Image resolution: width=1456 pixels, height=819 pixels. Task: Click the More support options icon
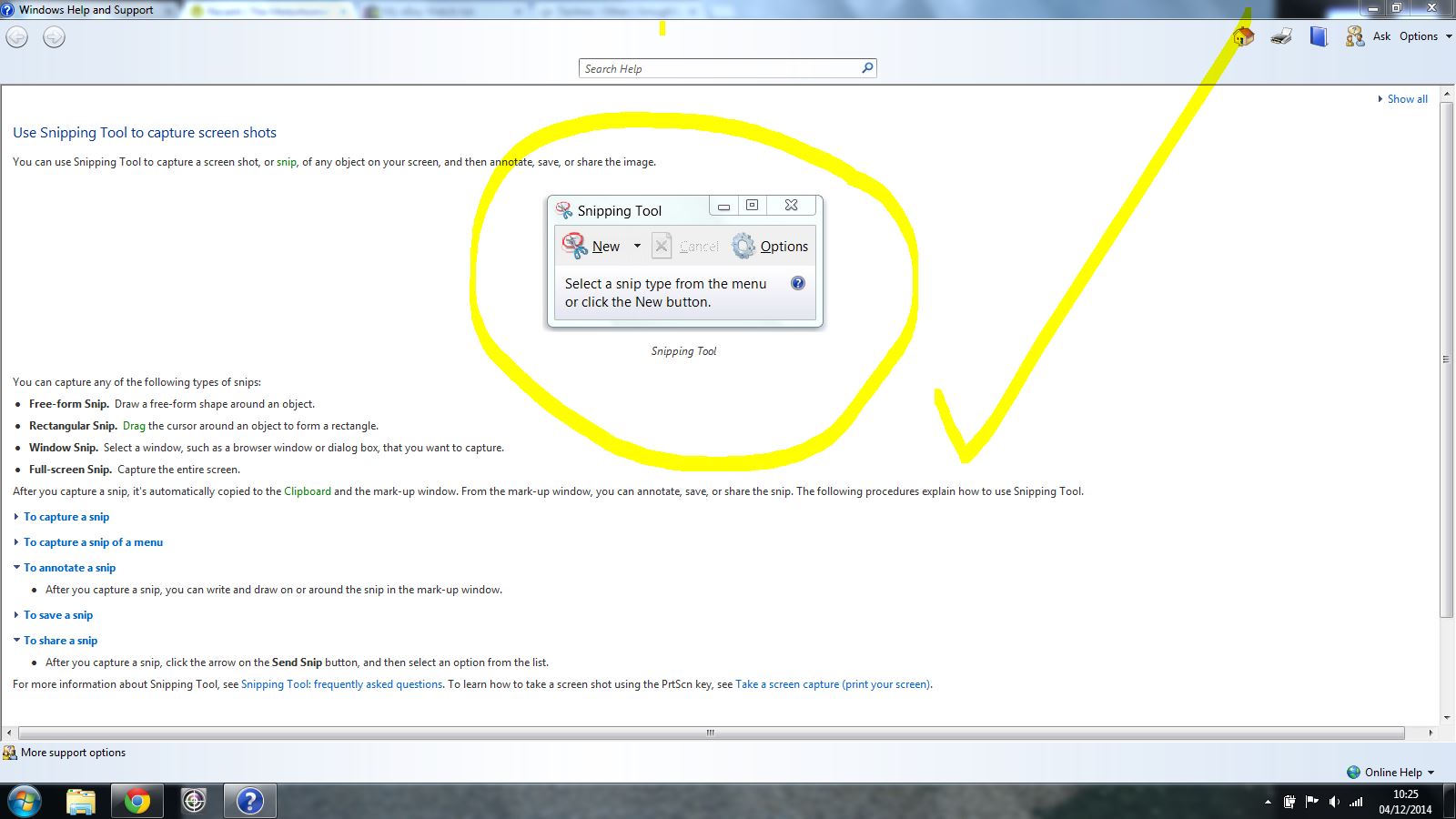9,753
